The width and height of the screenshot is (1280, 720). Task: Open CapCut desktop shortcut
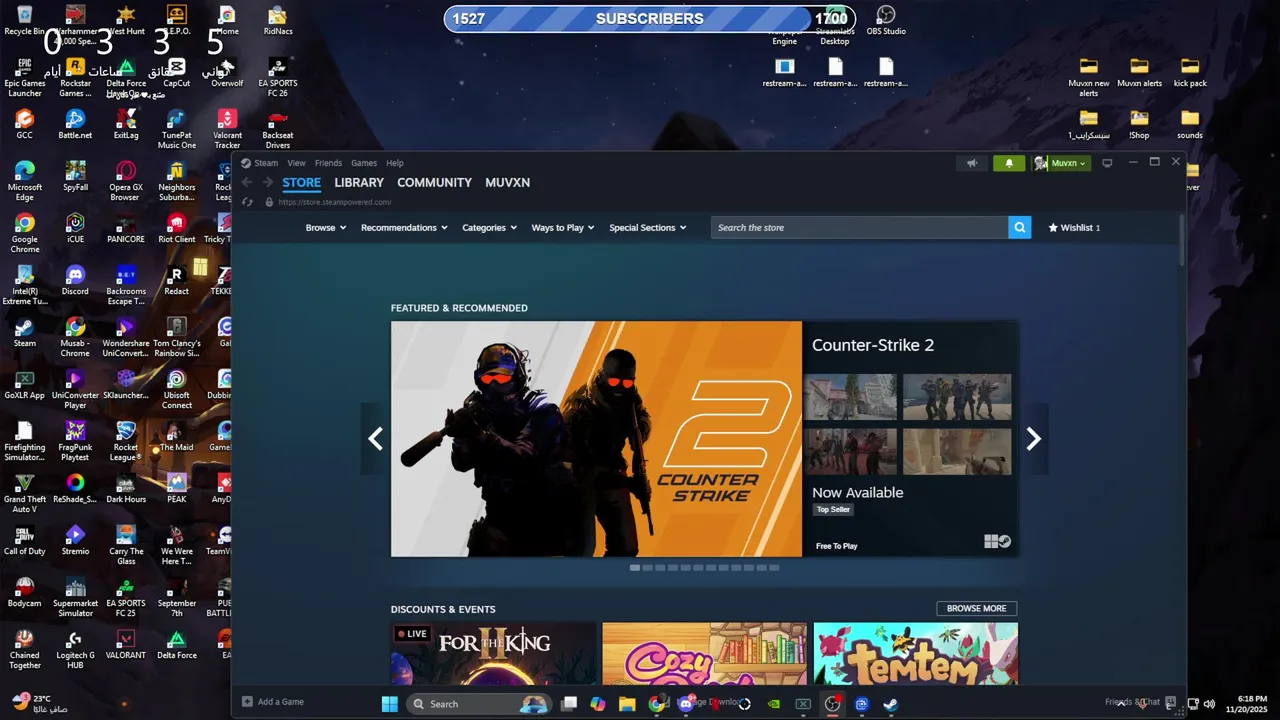coord(176,72)
